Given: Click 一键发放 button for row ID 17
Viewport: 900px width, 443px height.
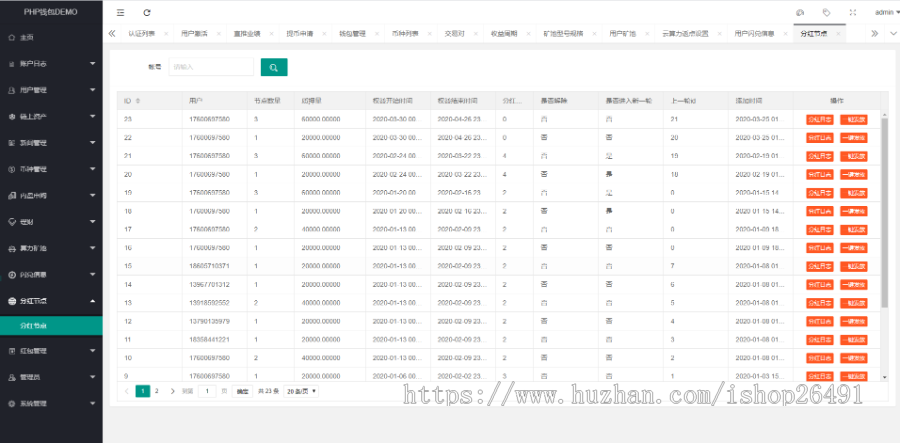Looking at the screenshot, I should click(x=854, y=230).
